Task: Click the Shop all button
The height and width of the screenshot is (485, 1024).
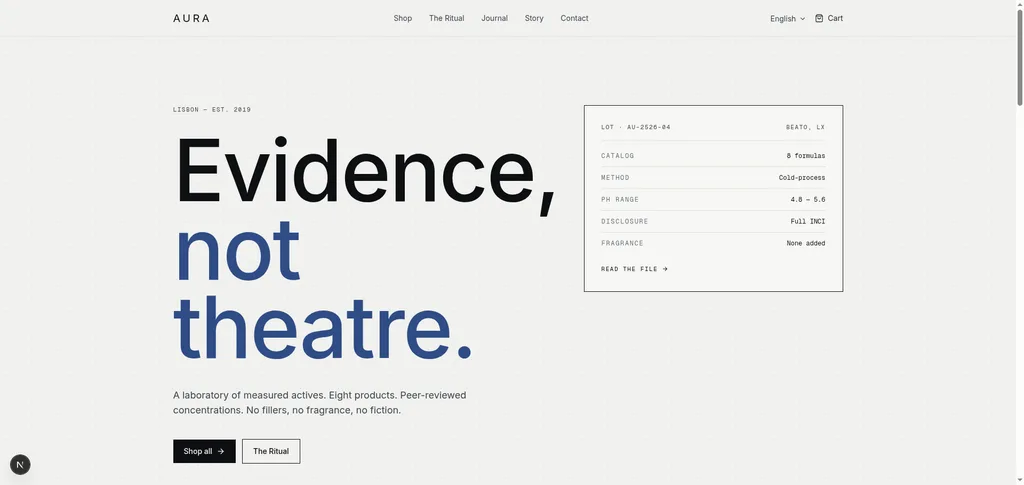Action: pos(204,451)
